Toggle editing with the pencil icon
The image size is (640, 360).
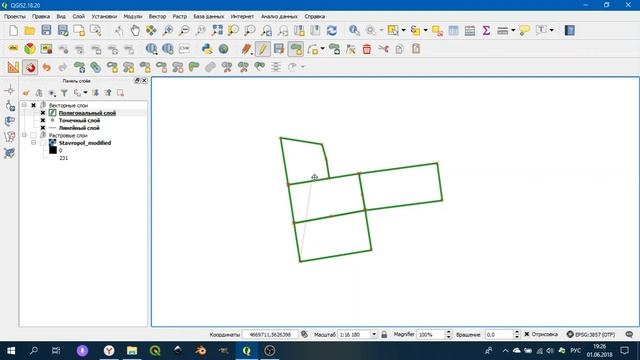(262, 49)
